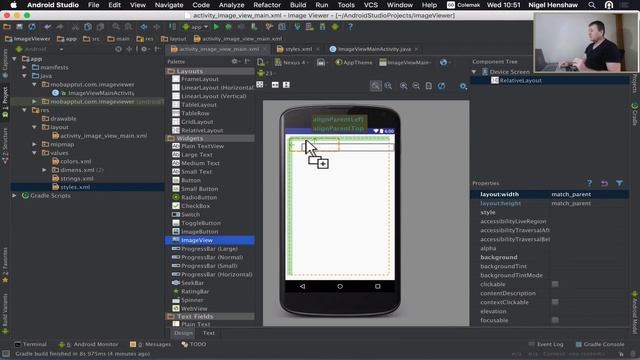Toggle the focusable property checkbox
Viewport: 640px width, 360px height.
(555, 320)
